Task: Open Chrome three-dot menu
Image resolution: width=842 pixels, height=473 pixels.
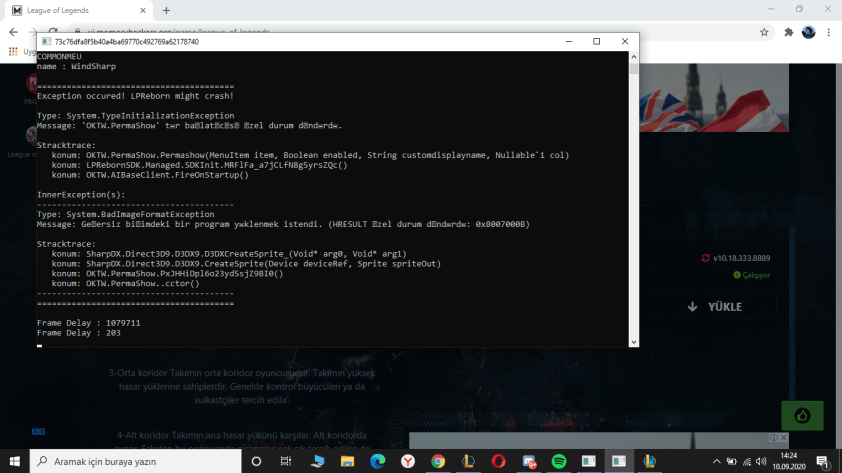Action: 829,32
